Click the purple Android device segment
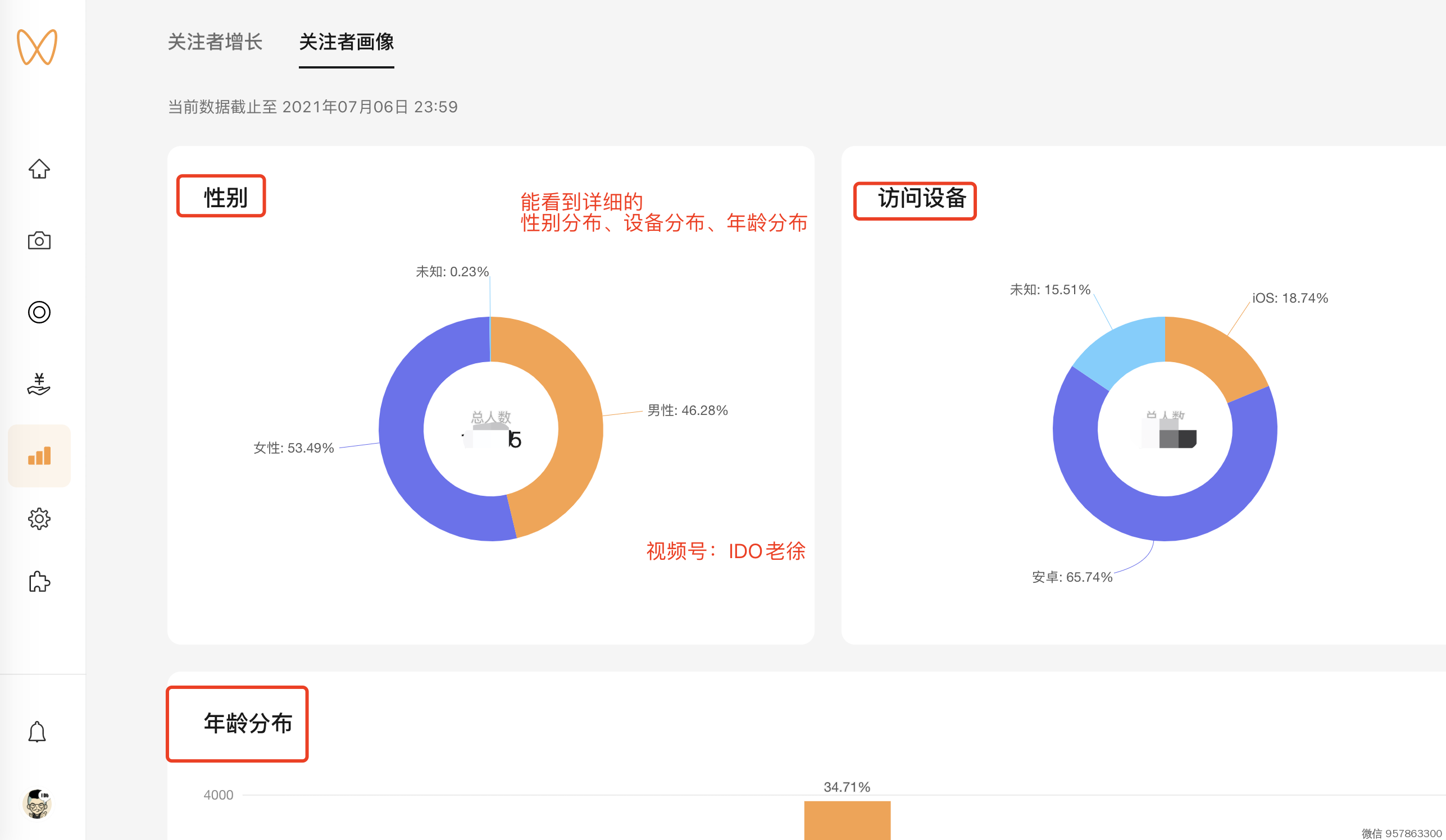Screen dimensions: 1446x840 pos(1165,518)
